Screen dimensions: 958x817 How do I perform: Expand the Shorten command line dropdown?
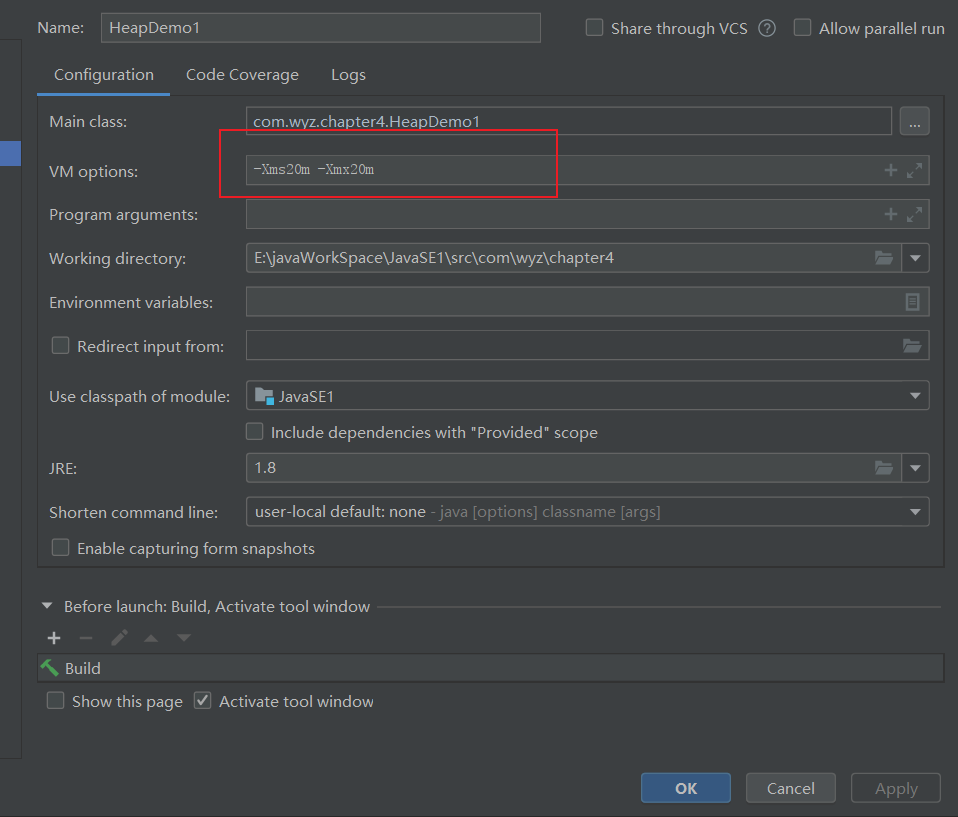914,512
